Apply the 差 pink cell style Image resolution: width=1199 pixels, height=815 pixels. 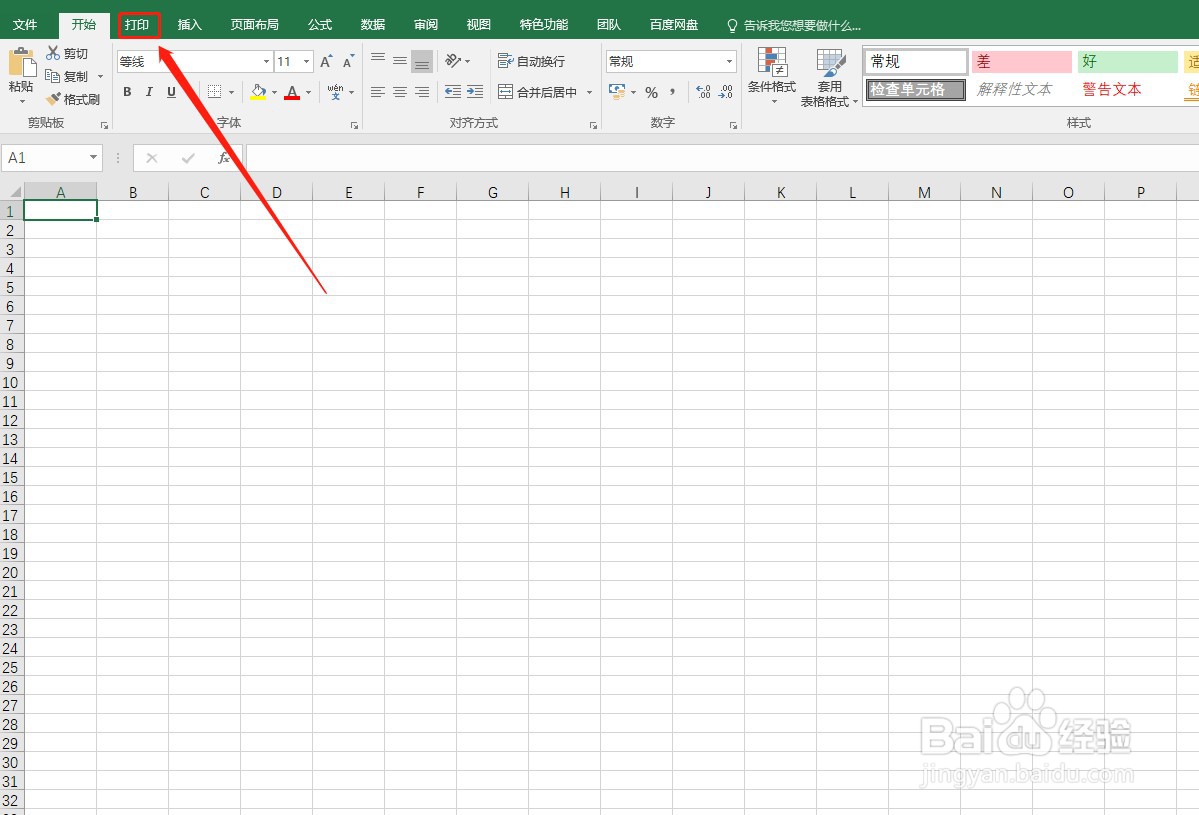pyautogui.click(x=1022, y=61)
